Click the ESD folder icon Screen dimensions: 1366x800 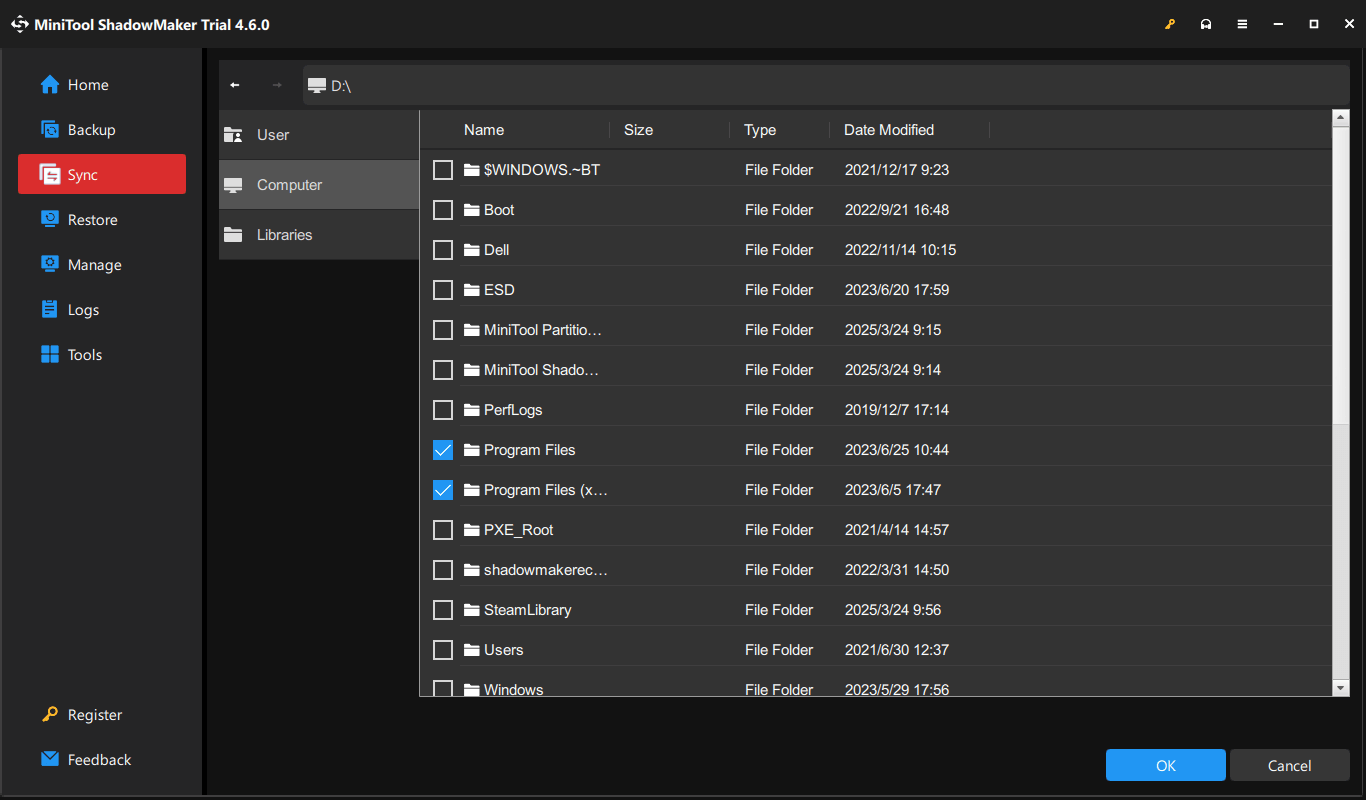coord(472,290)
